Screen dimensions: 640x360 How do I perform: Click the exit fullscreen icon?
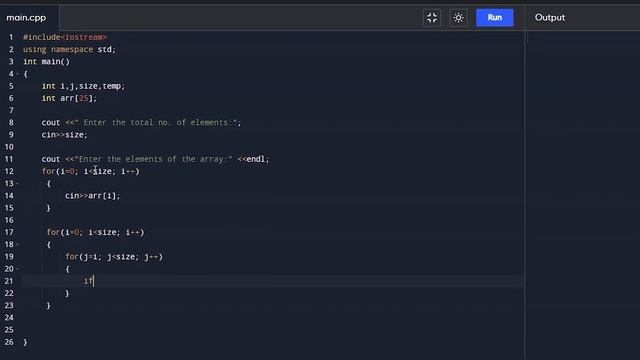[432, 18]
